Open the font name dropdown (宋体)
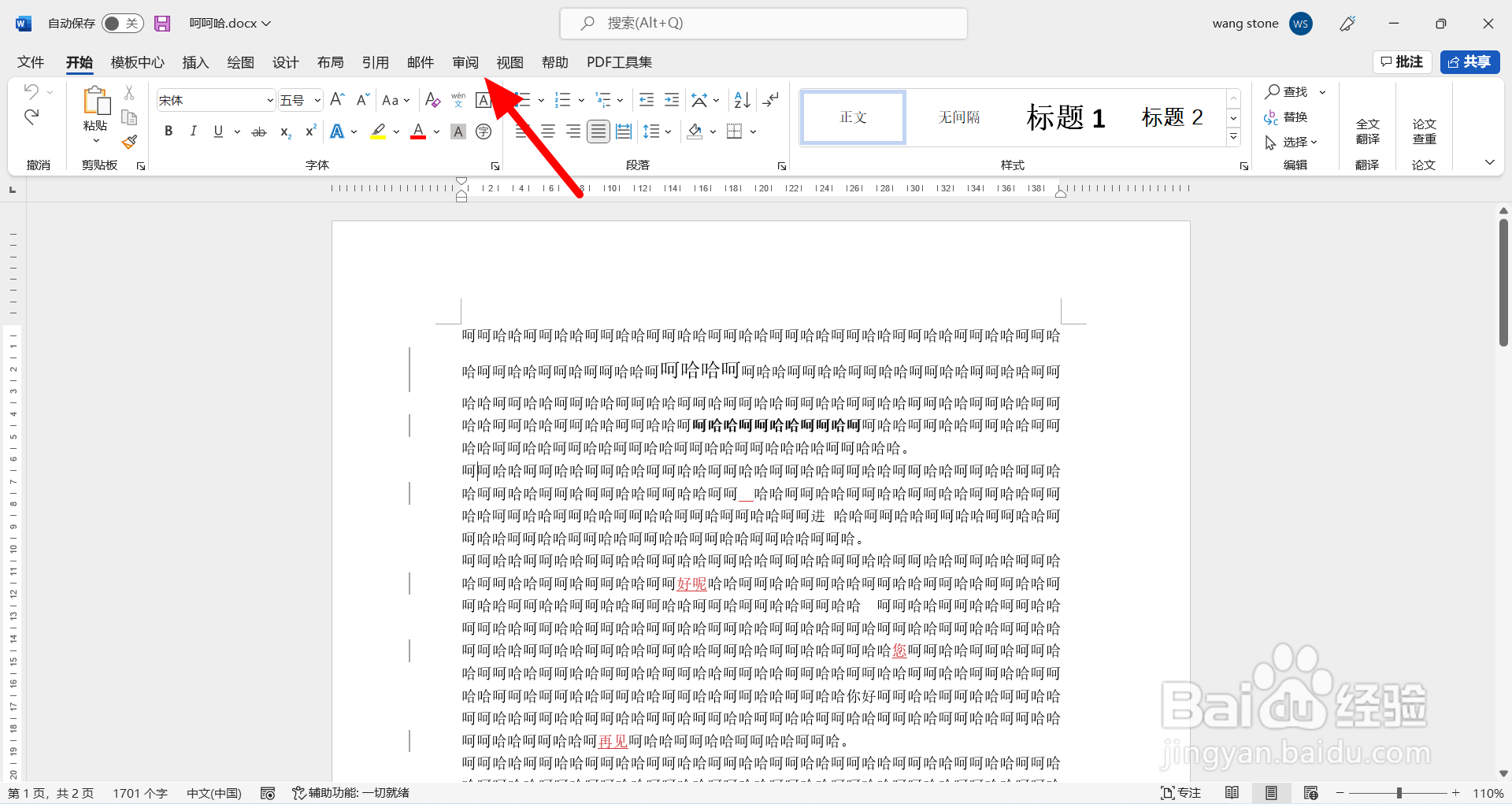 click(269, 100)
